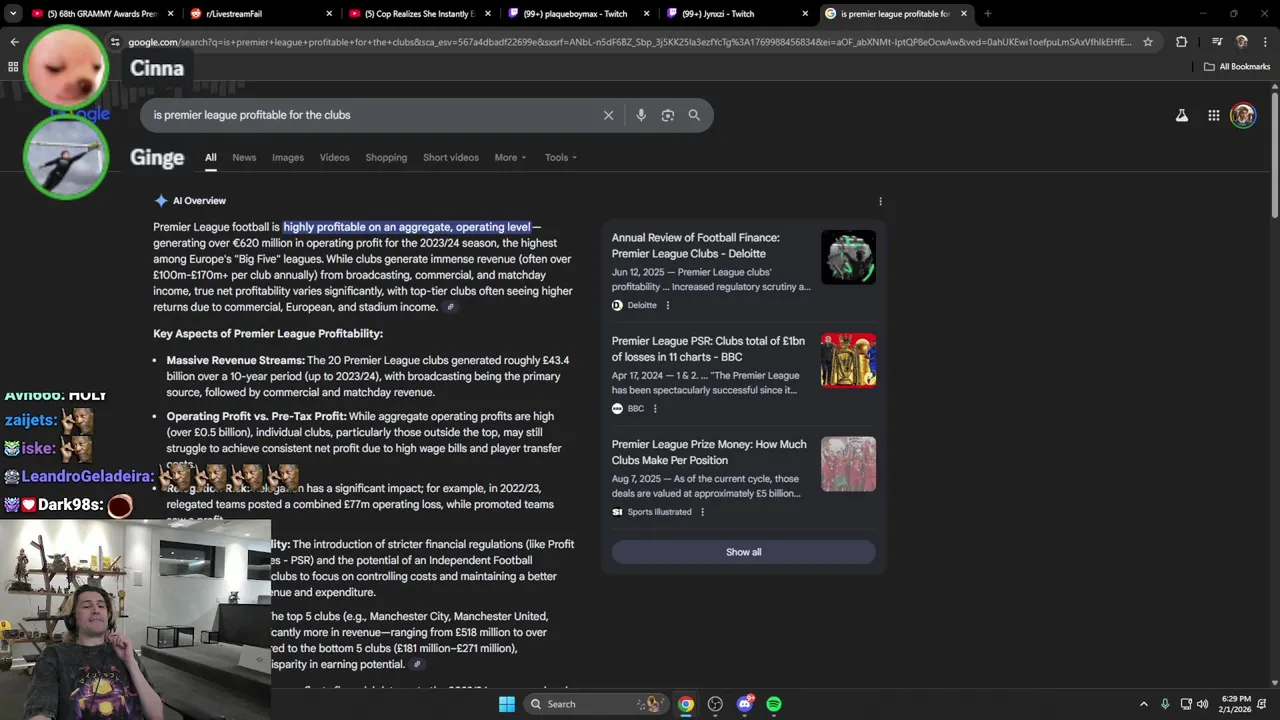This screenshot has width=1280, height=720.
Task: Open the Chrome extensions puzzle icon
Action: 1182,42
